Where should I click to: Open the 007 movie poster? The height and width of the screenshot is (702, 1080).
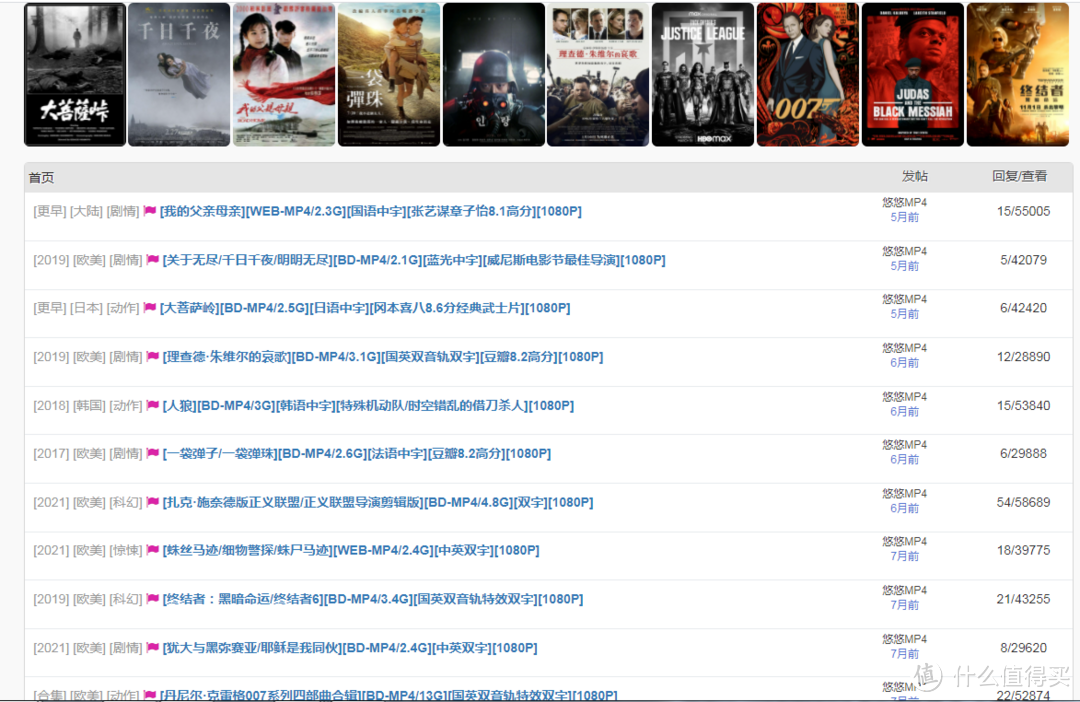point(807,75)
